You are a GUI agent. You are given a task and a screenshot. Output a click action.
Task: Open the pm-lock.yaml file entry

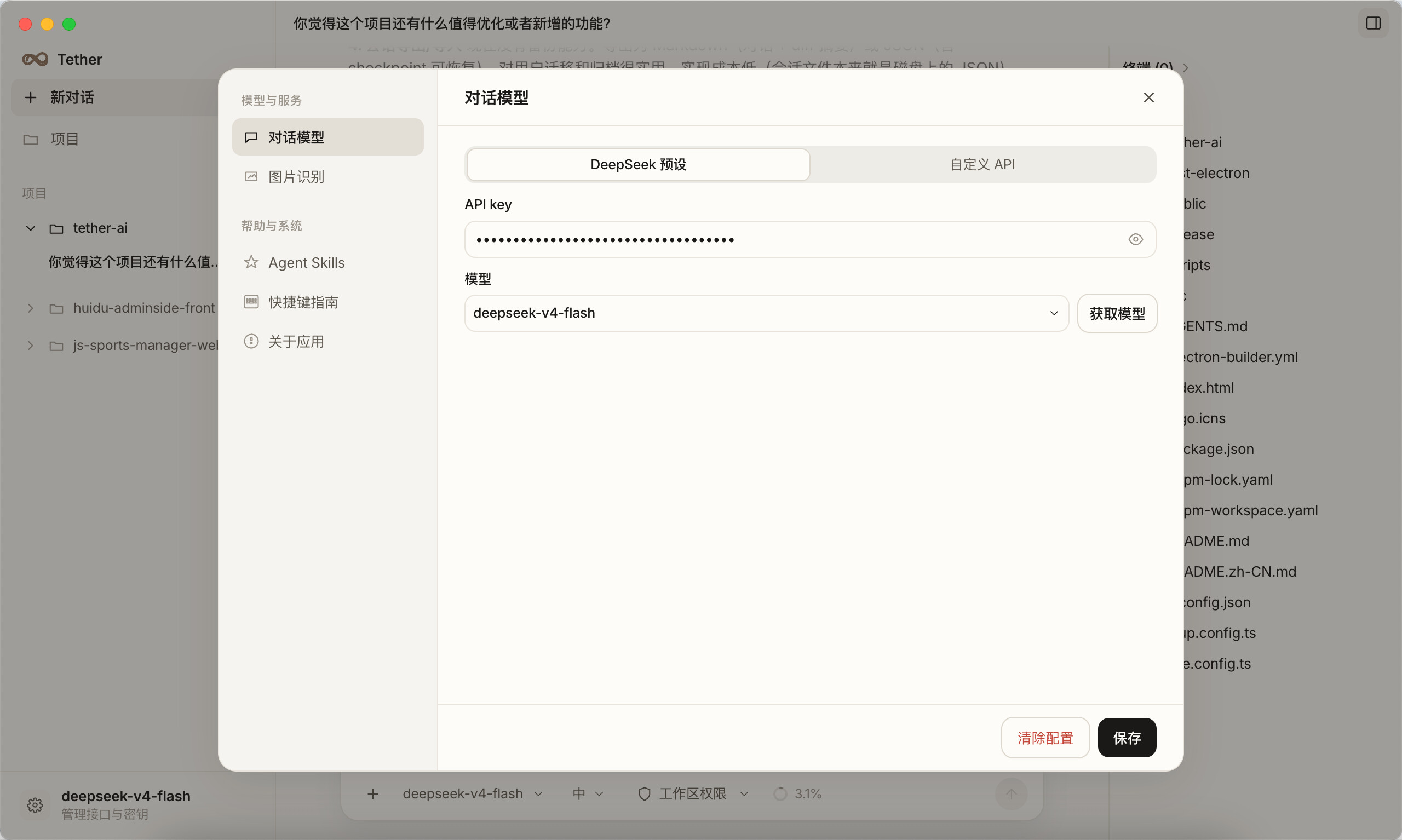1228,480
